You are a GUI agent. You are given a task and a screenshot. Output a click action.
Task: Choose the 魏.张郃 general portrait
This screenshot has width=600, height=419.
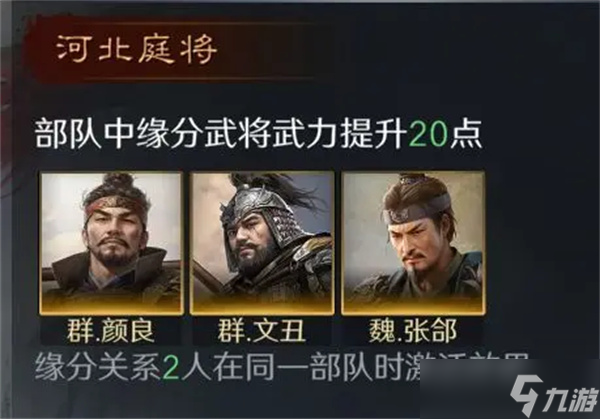[413, 243]
